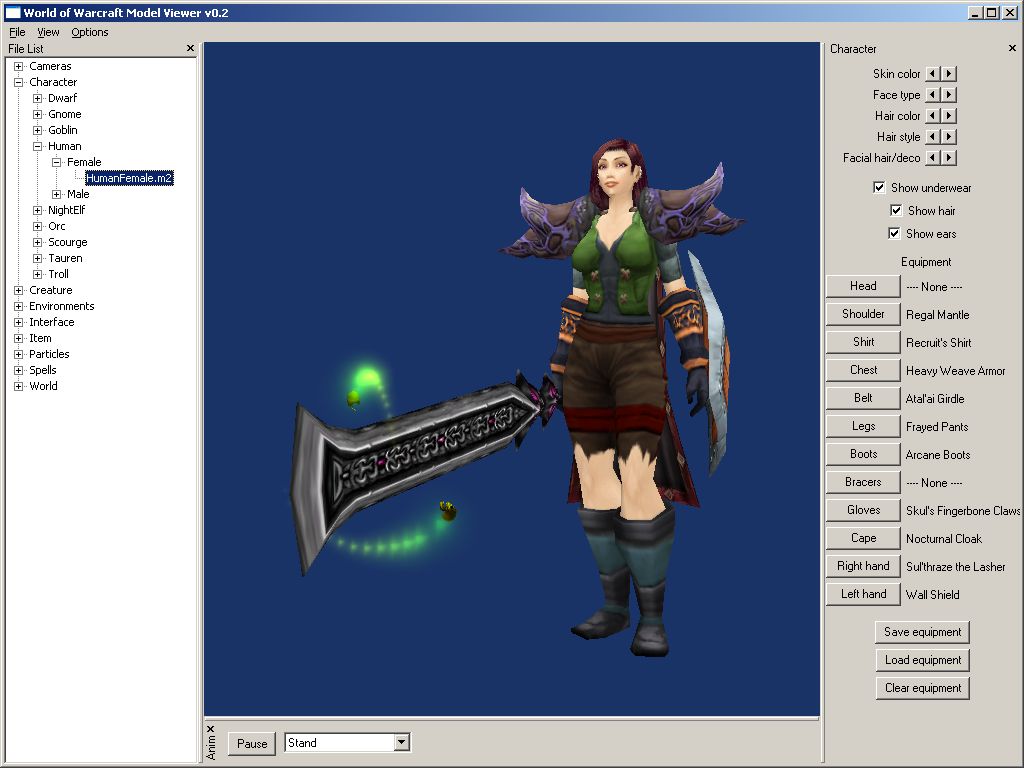Screen dimensions: 1024x768
Task: Click next Skin color arrow
Action: pos(950,74)
